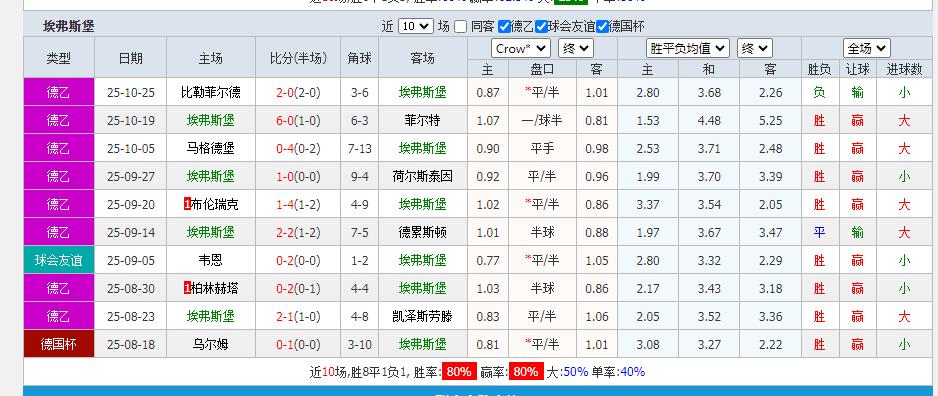Click date 25-09-05 cell

(x=130, y=260)
